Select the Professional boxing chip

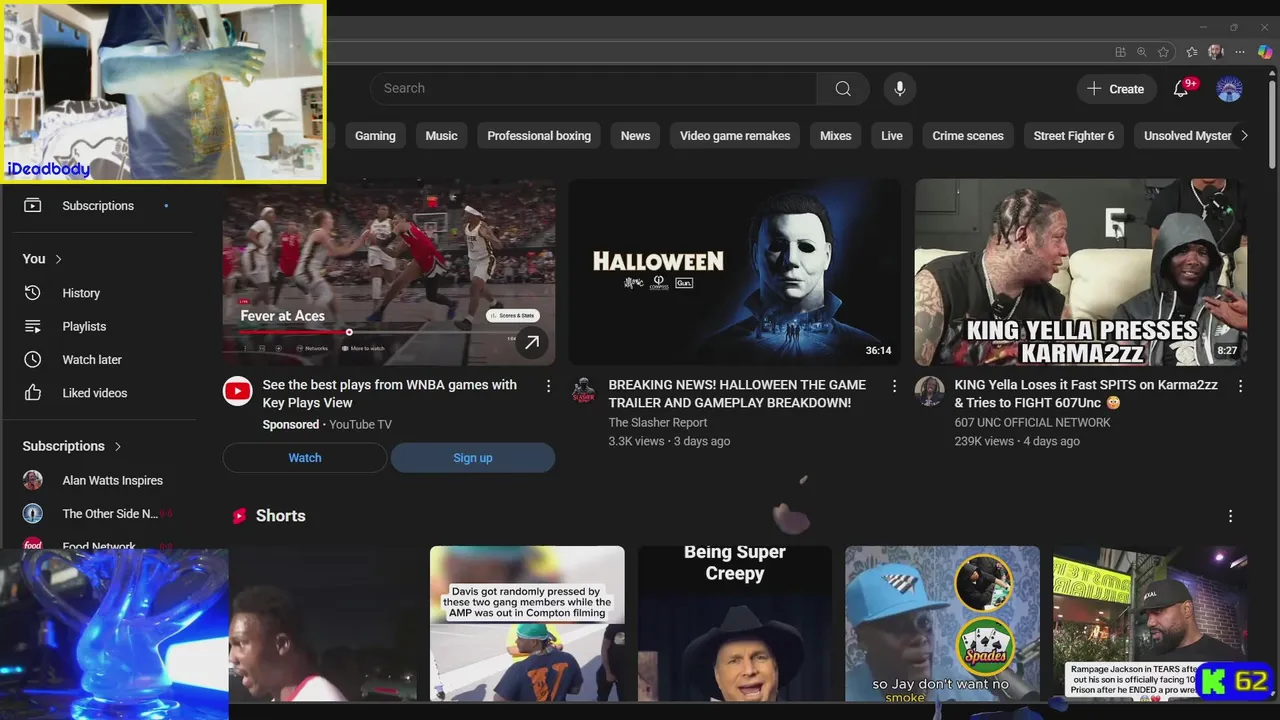coord(539,136)
